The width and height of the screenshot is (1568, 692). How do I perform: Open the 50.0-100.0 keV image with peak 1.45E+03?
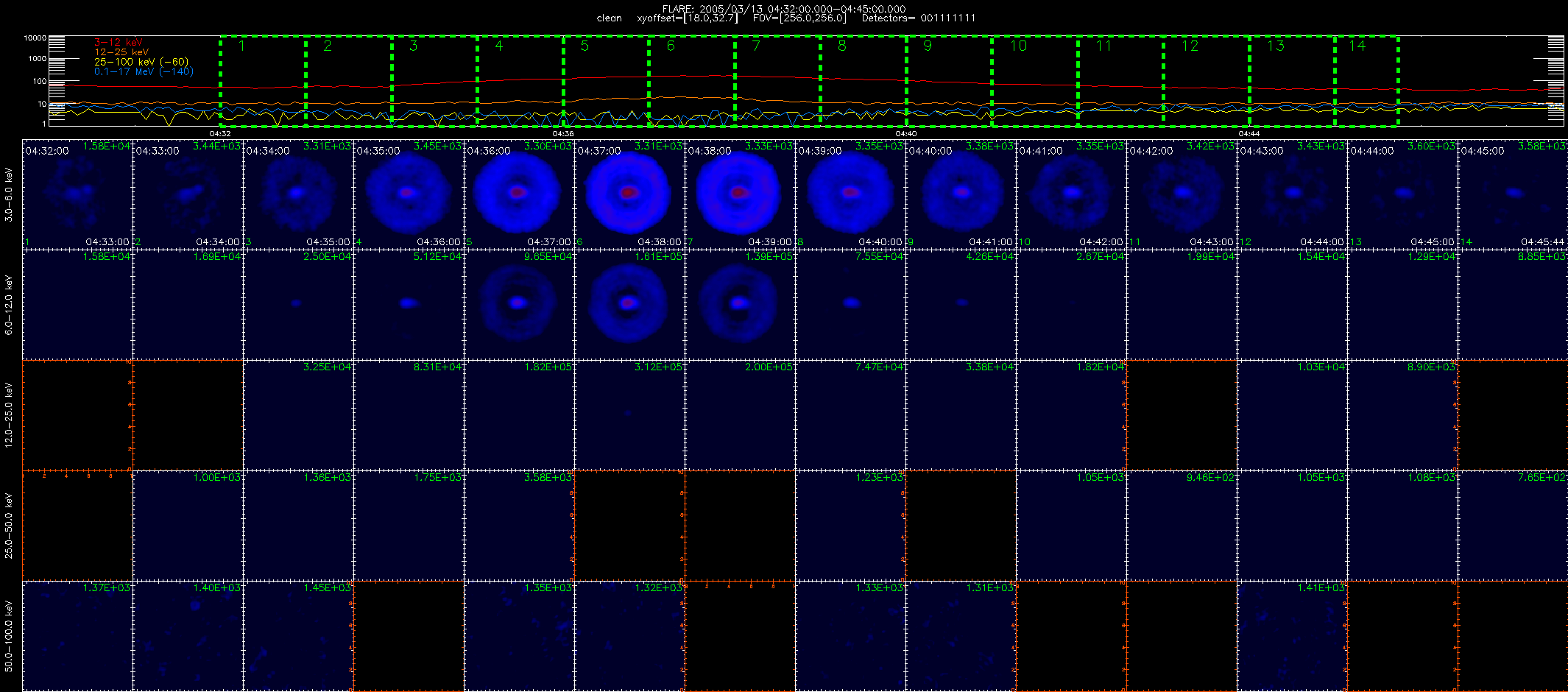pos(298,636)
